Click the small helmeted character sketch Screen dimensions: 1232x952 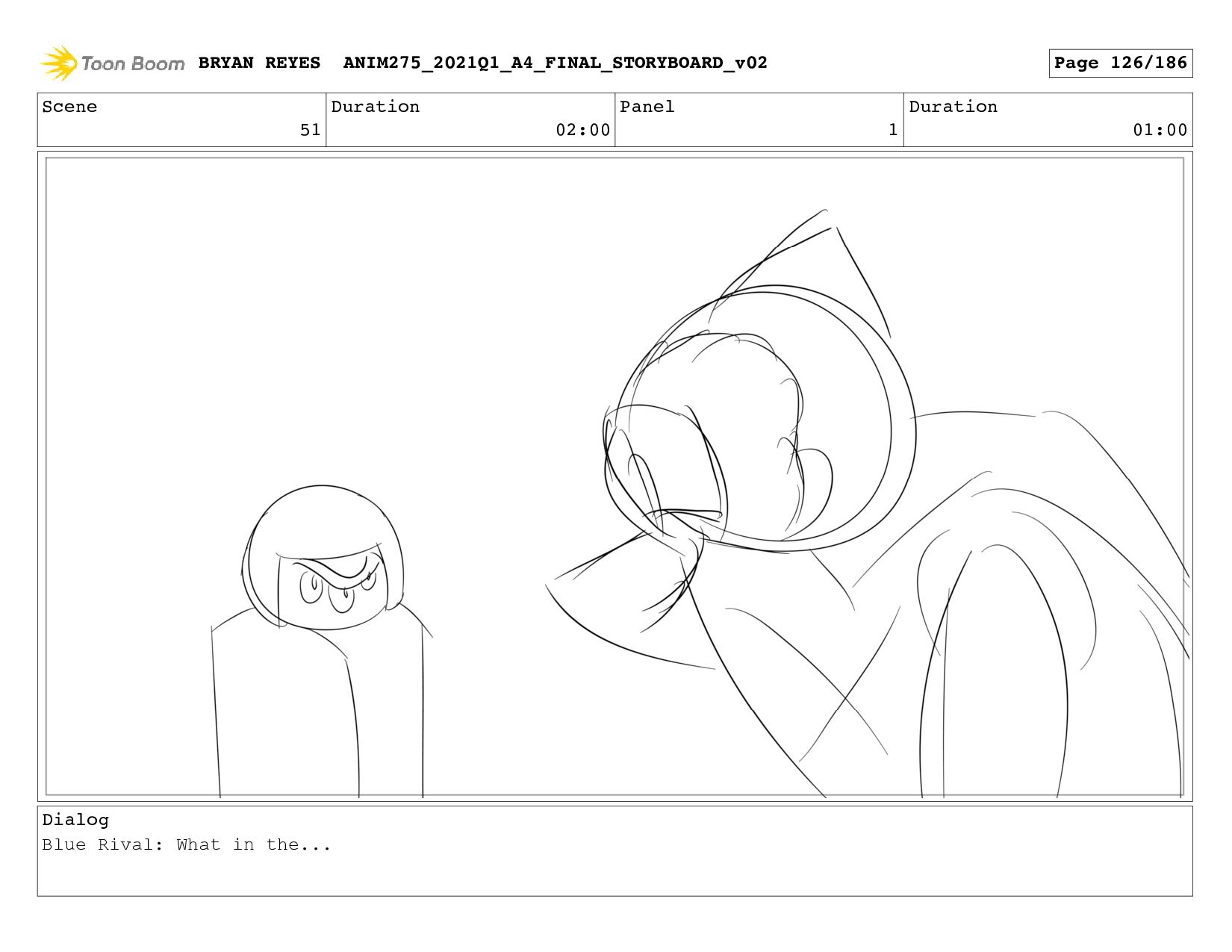click(x=322, y=641)
